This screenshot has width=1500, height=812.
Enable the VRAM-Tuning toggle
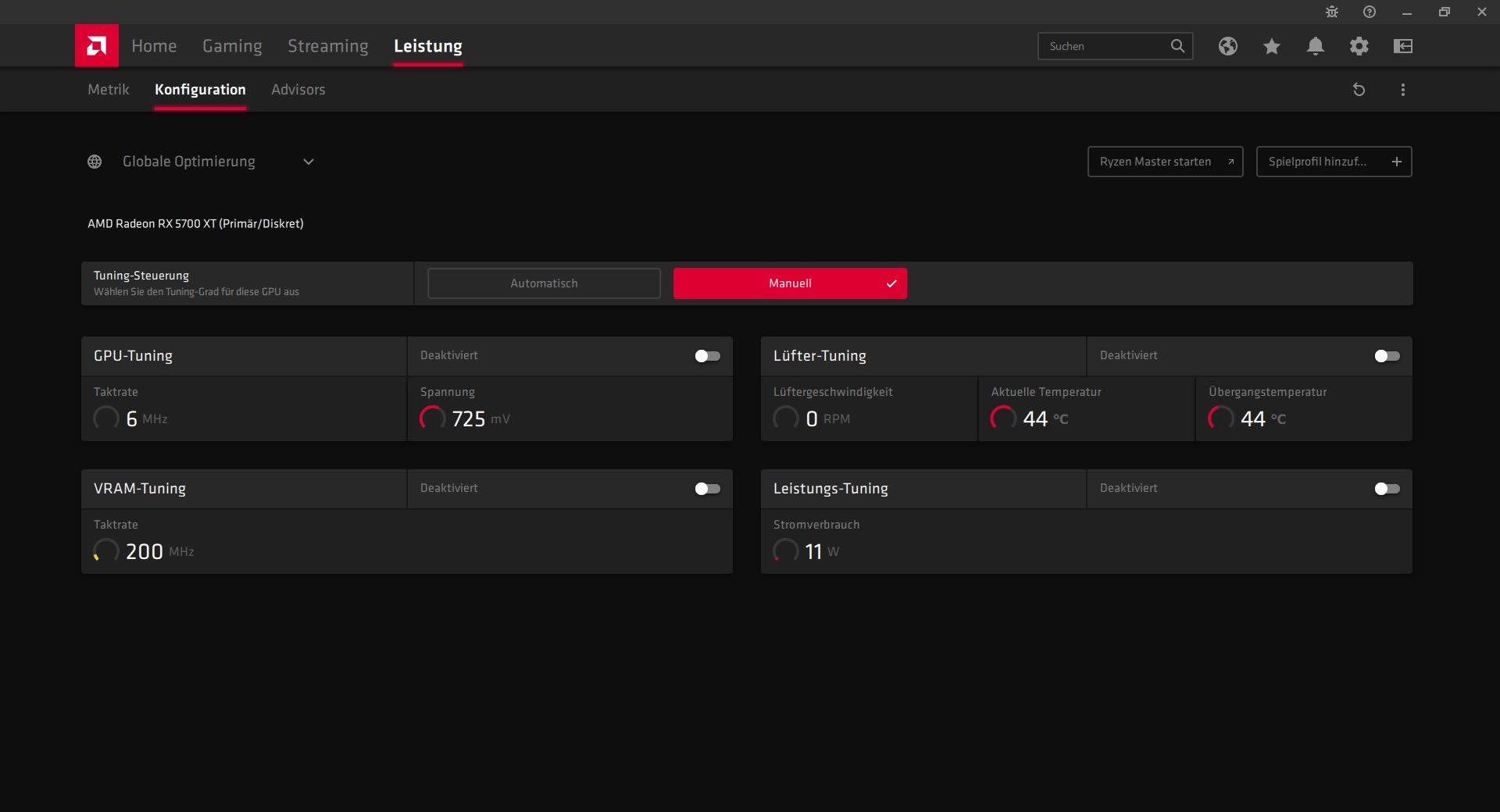pyautogui.click(x=708, y=489)
